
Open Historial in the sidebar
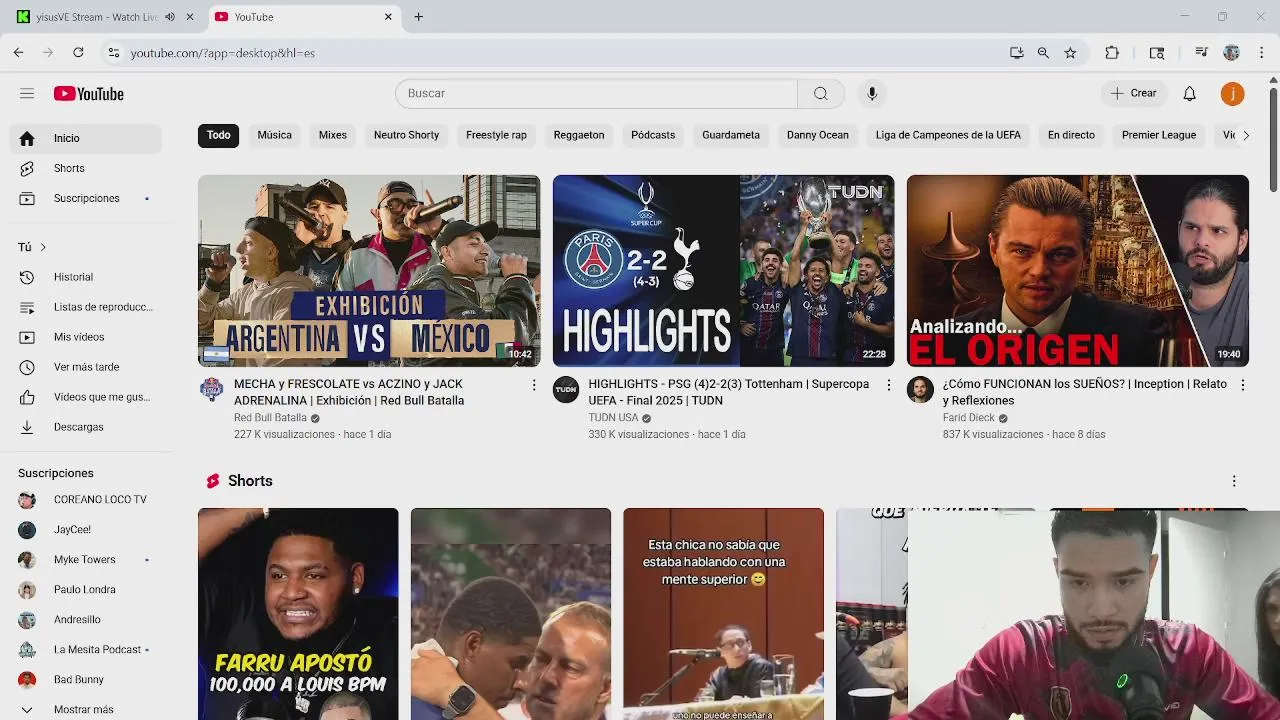pos(85,277)
